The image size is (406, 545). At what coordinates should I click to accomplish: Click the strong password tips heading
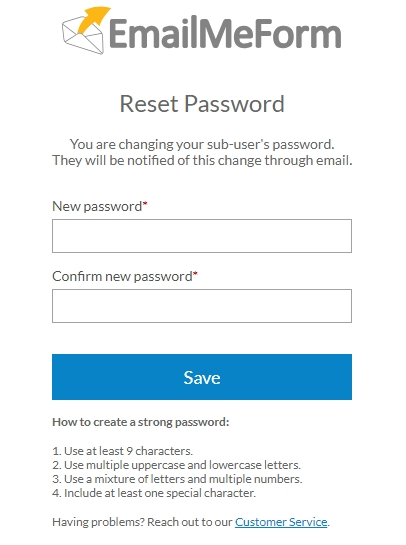(141, 422)
